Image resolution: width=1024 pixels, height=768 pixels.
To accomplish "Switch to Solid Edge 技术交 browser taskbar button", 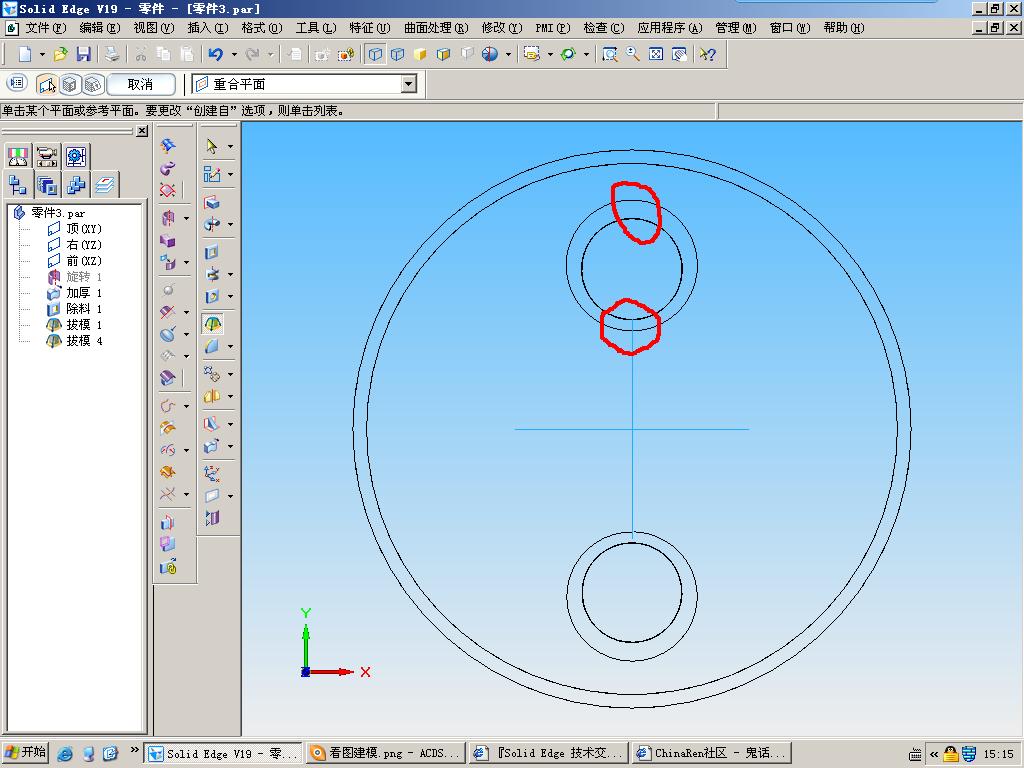I will click(x=549, y=753).
